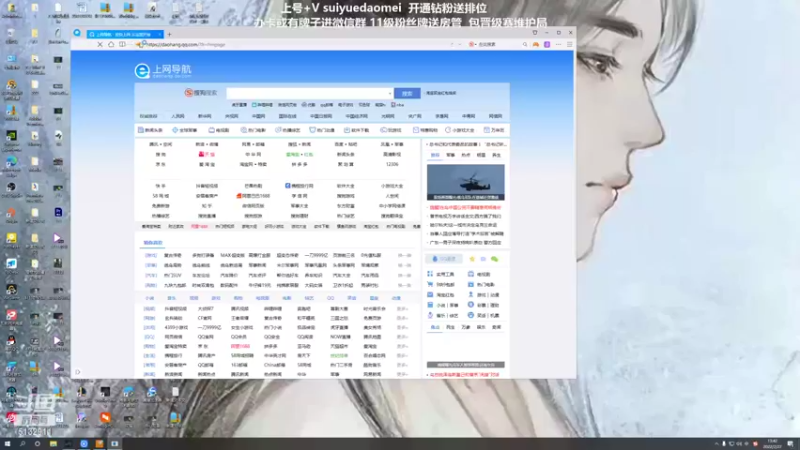Open the Sogou search engine selector
Viewport: 800px width, 450px height.
pyautogui.click(x=201, y=93)
